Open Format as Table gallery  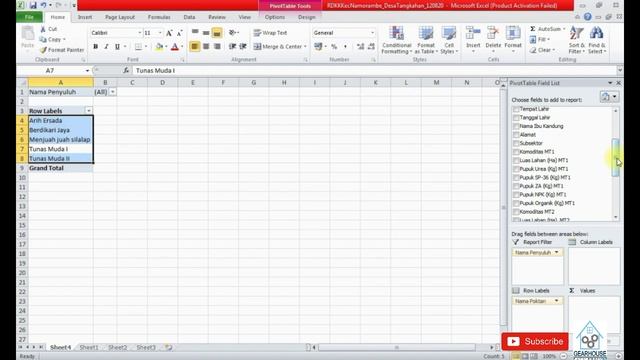(x=426, y=40)
